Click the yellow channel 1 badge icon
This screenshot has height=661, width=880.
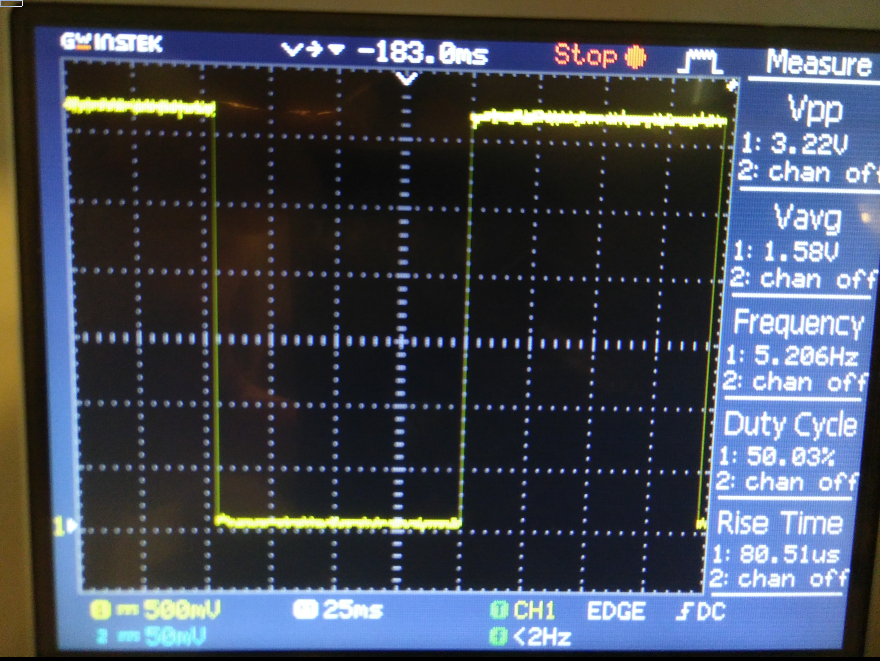[x=100, y=610]
